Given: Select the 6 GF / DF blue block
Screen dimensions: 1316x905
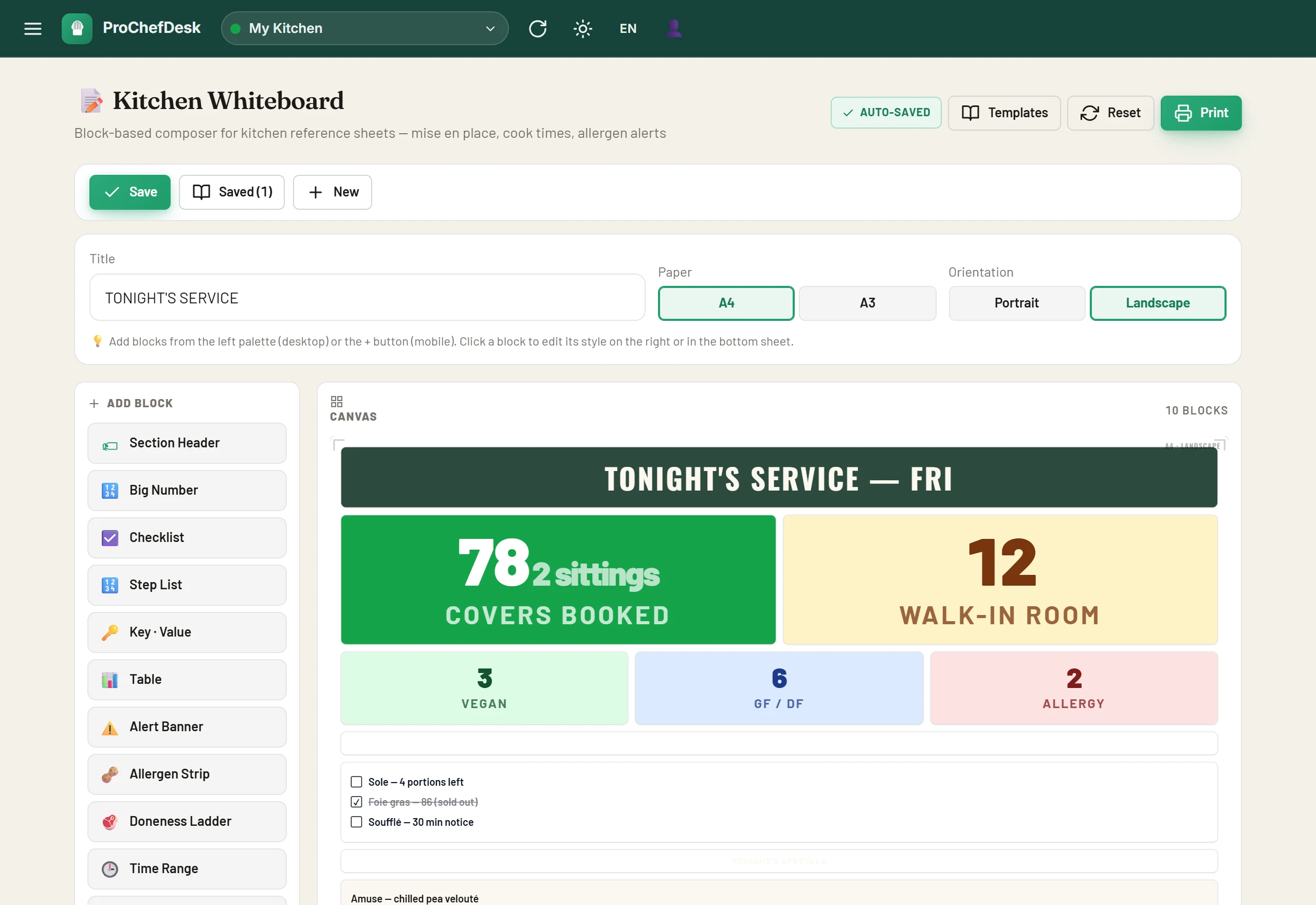Looking at the screenshot, I should pyautogui.click(x=779, y=688).
